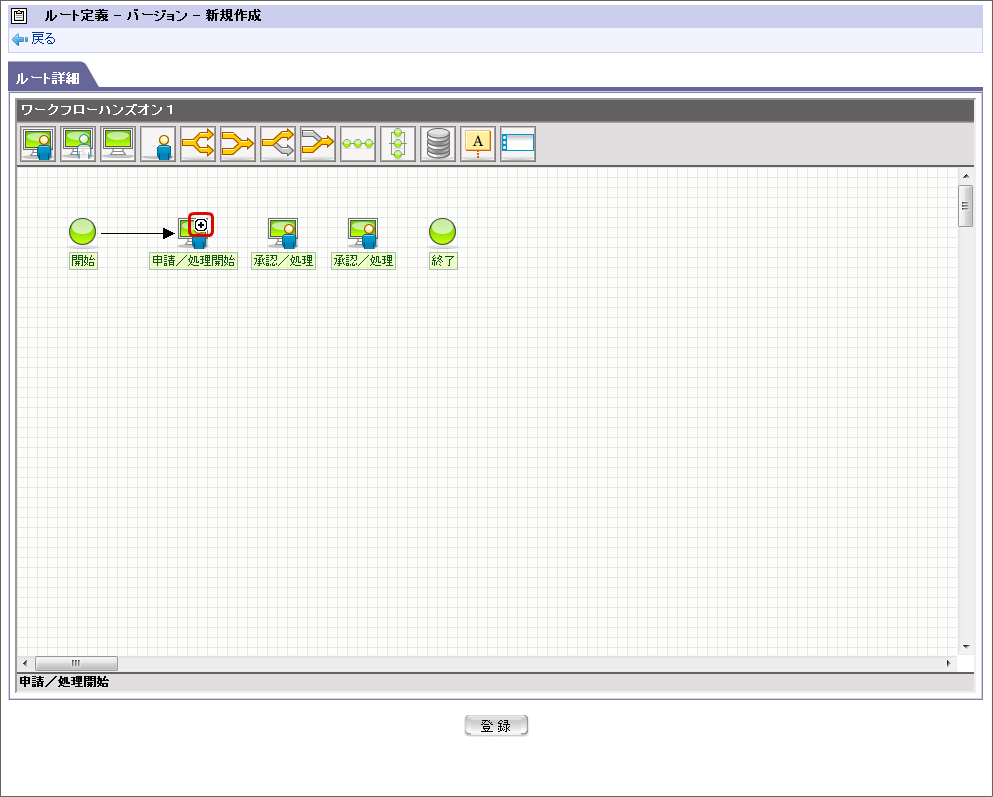Click the horizontal scrollbar thumb
Screen dimensions: 993x797
pos(76,663)
